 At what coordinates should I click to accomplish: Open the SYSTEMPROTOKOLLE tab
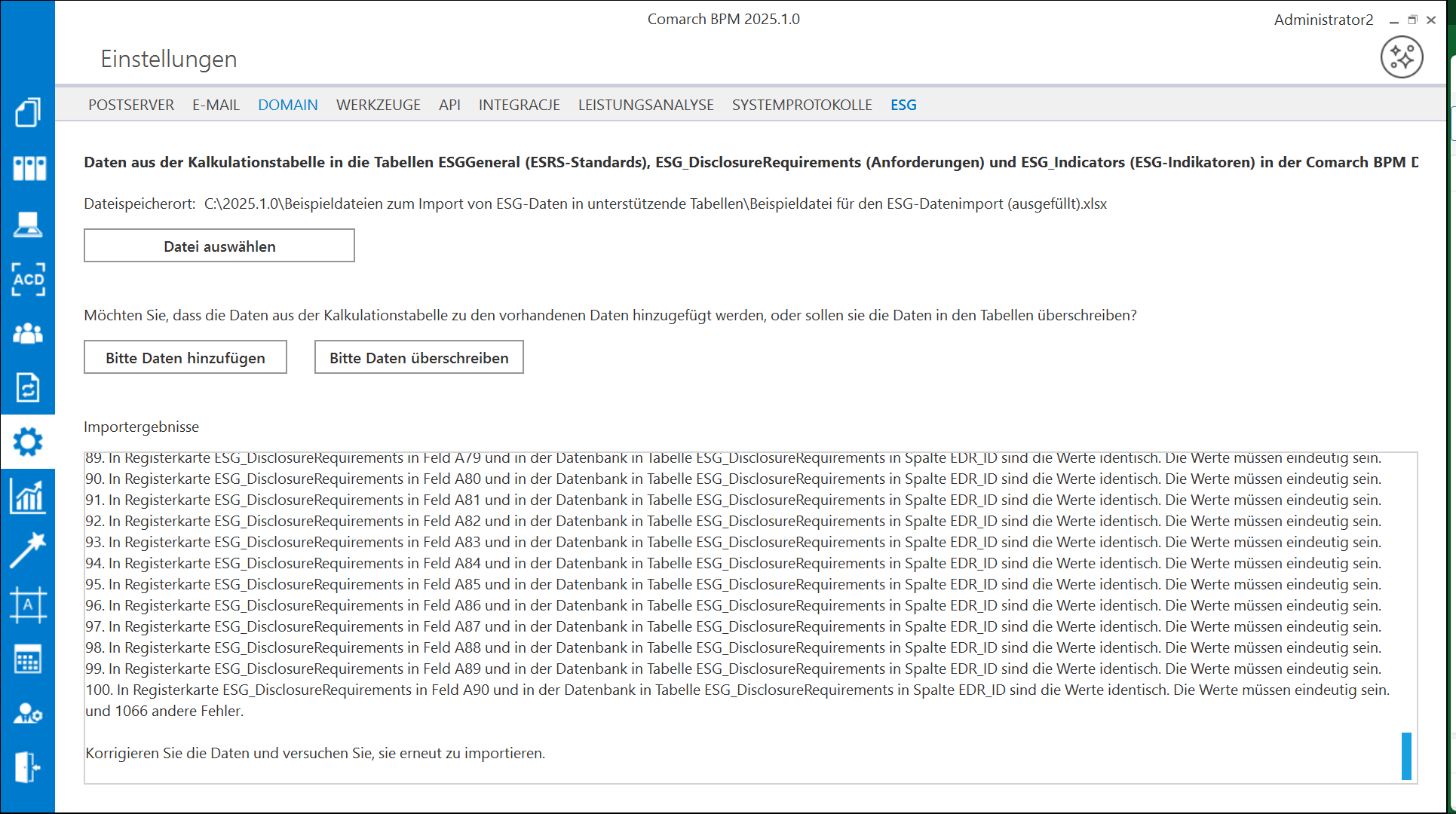click(802, 105)
